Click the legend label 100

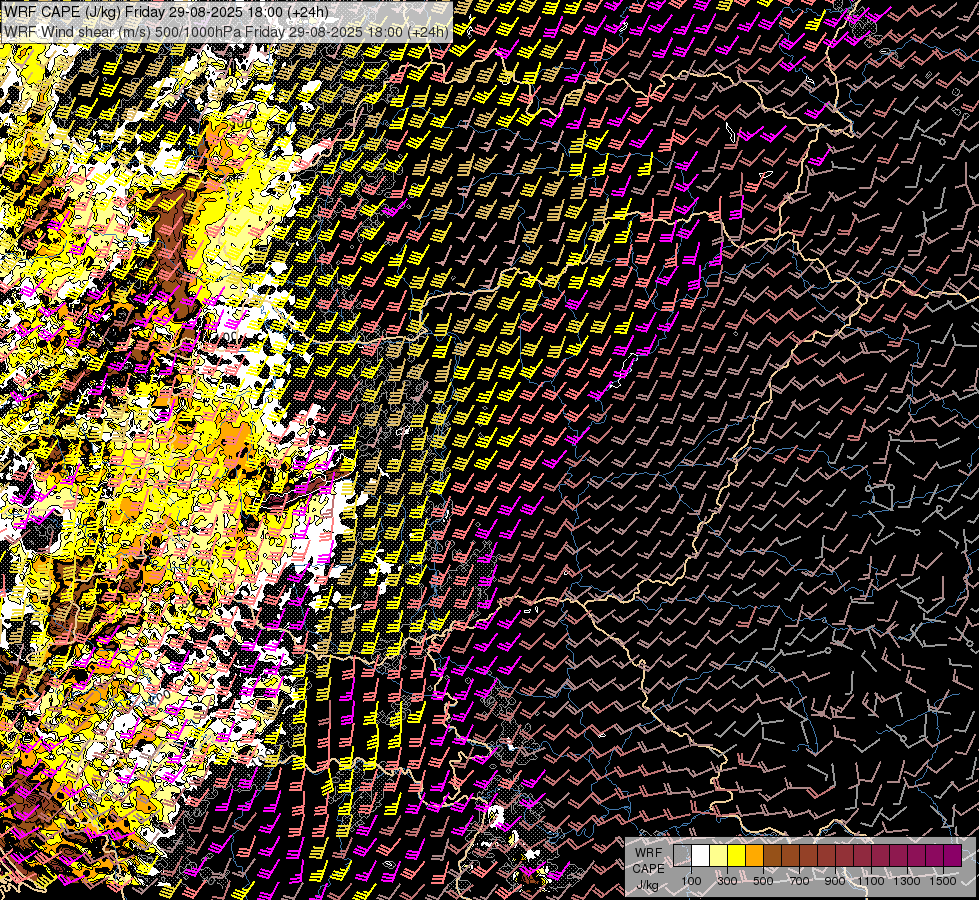coord(691,881)
